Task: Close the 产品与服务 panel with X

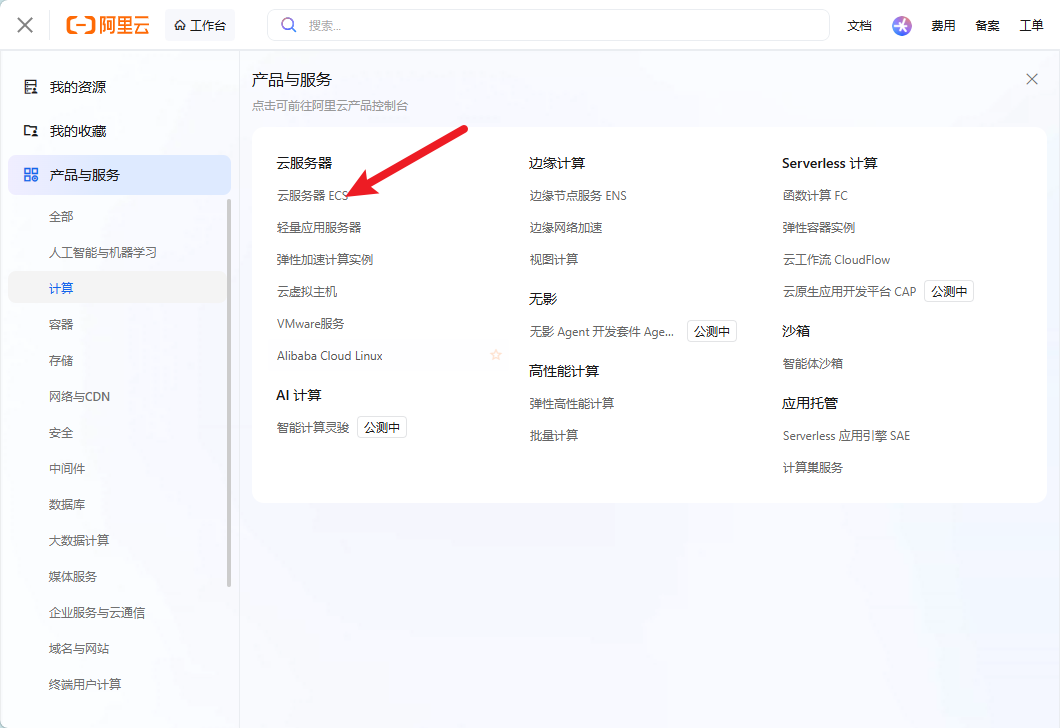Action: 1032,79
